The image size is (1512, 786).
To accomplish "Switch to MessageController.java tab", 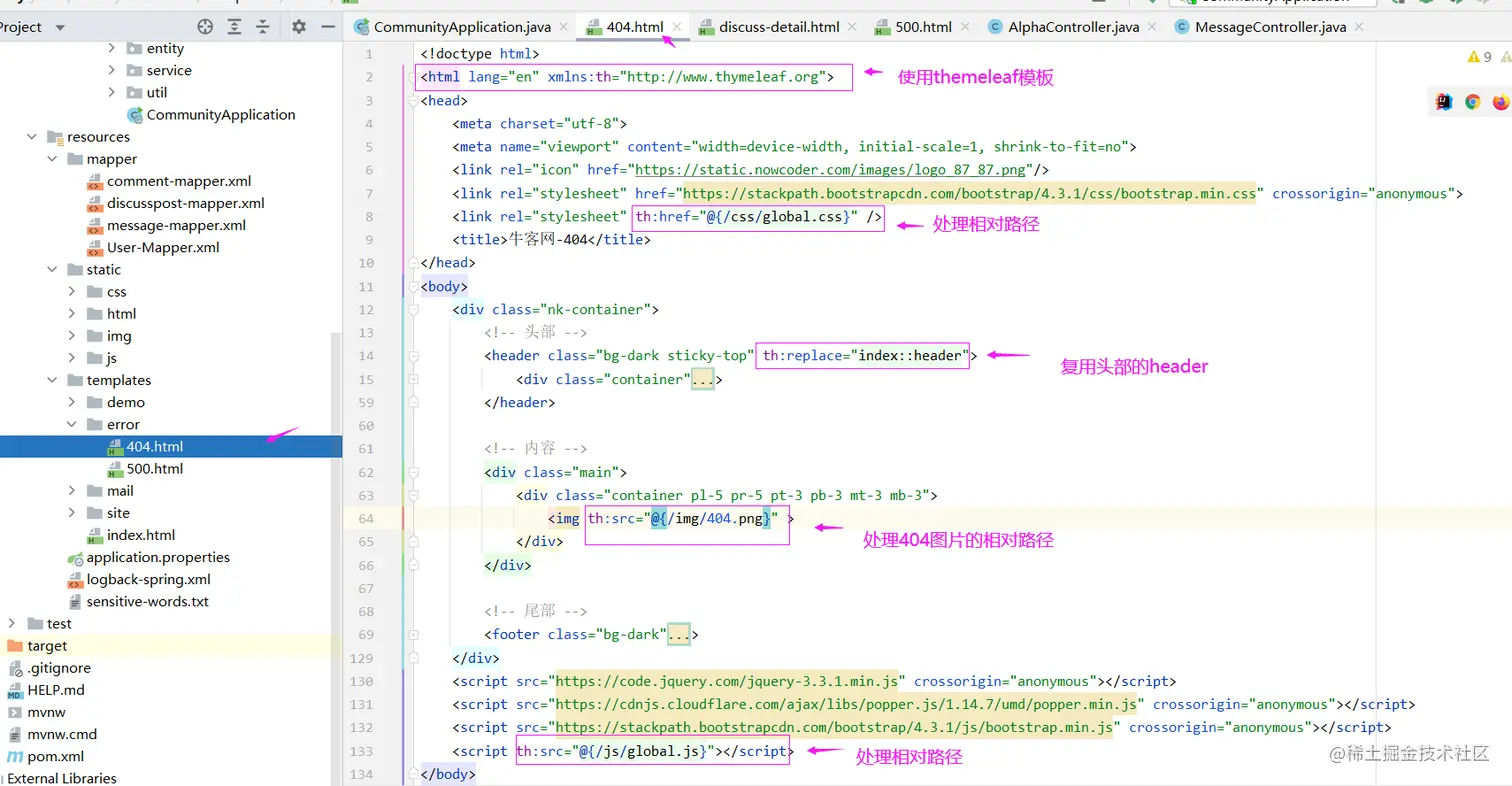I will tap(1270, 27).
